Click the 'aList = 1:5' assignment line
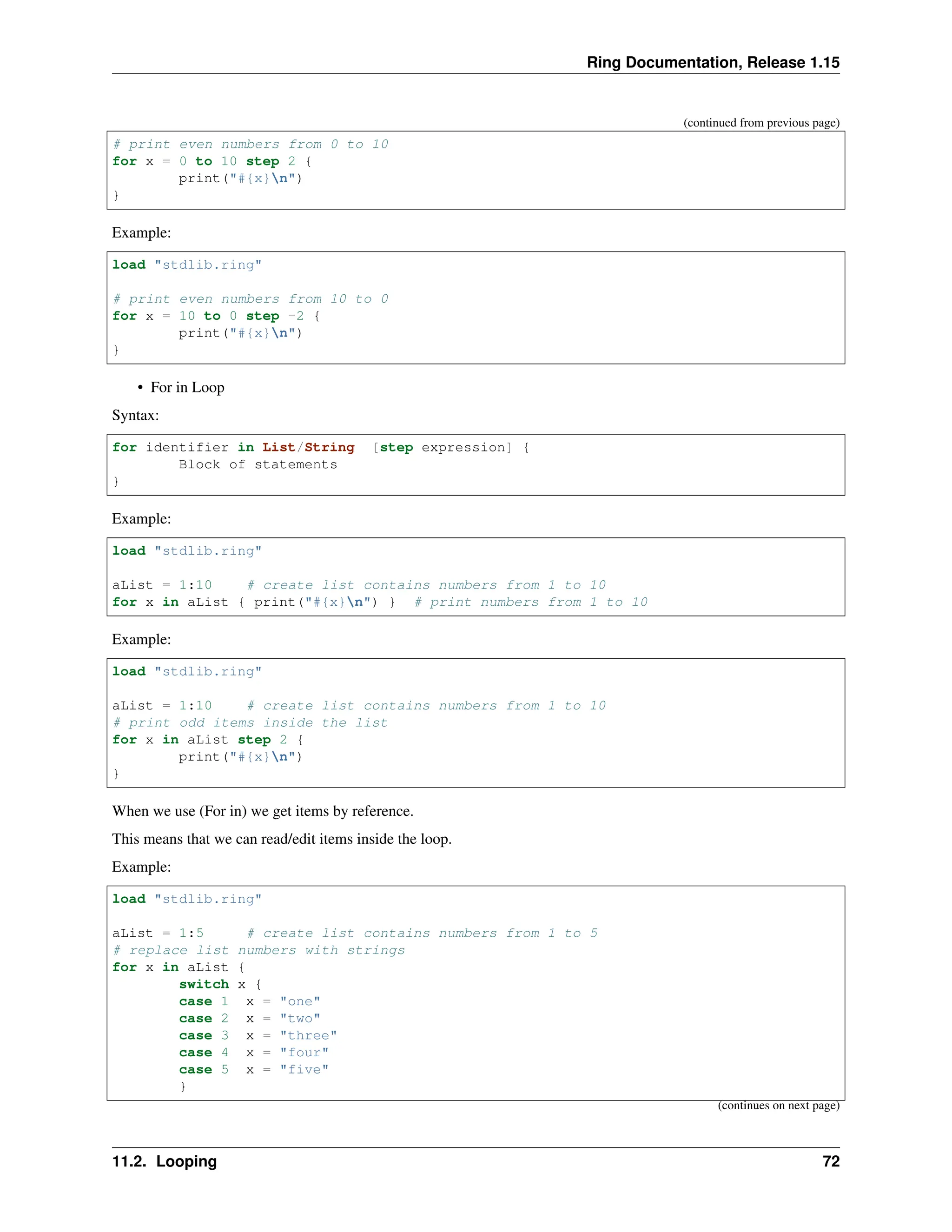Screen dimensions: 952x1232 coord(158,933)
